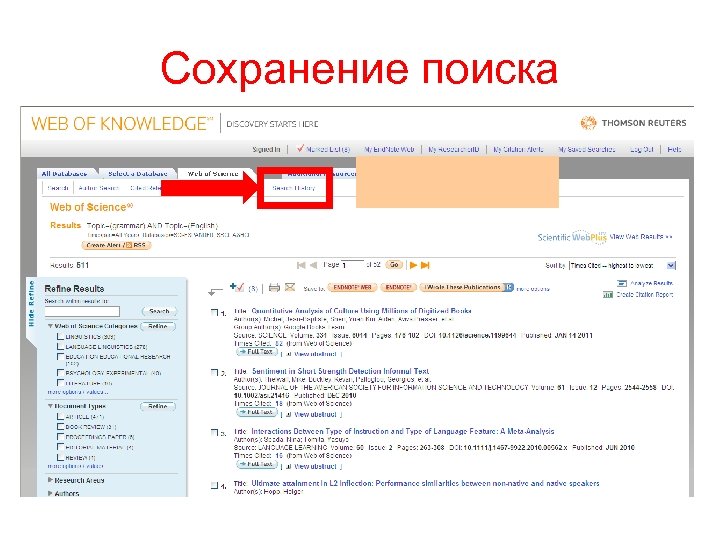Jump to last page orange arrow

point(425,265)
